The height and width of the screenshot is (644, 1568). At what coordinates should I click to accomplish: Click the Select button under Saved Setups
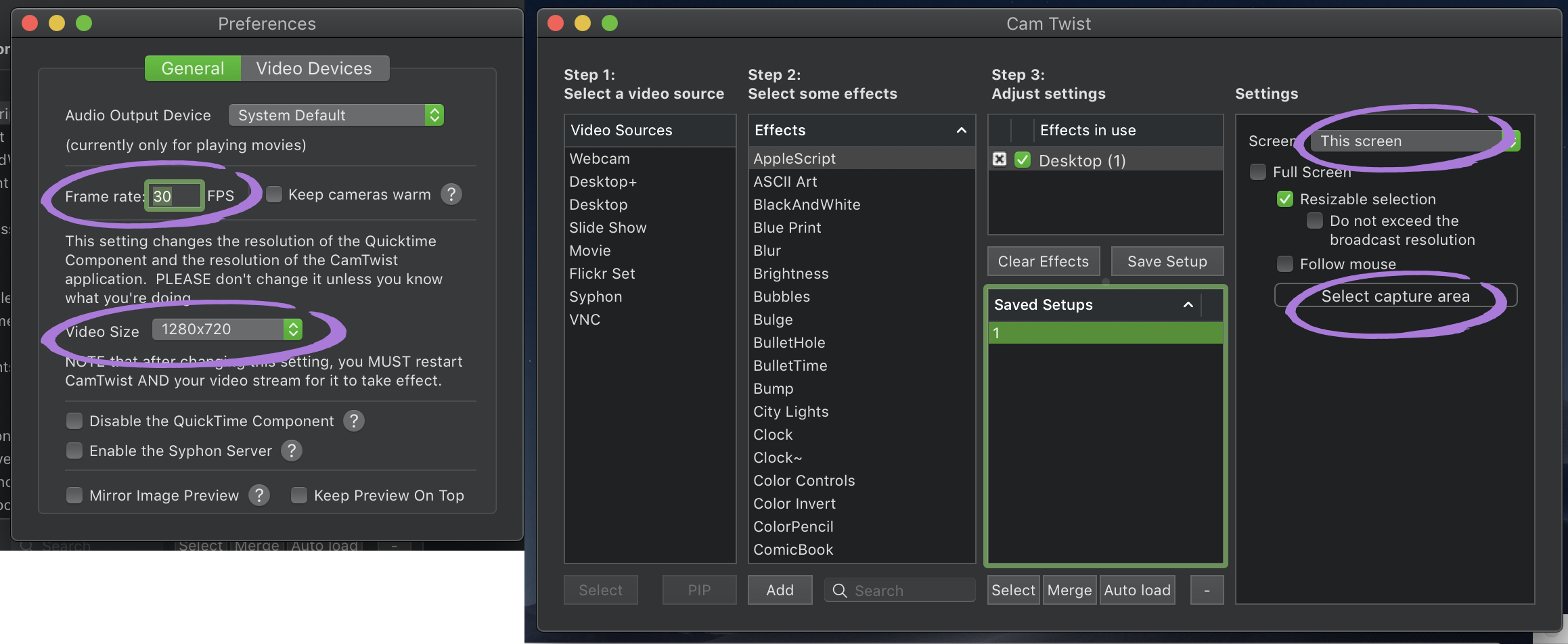pos(1013,590)
